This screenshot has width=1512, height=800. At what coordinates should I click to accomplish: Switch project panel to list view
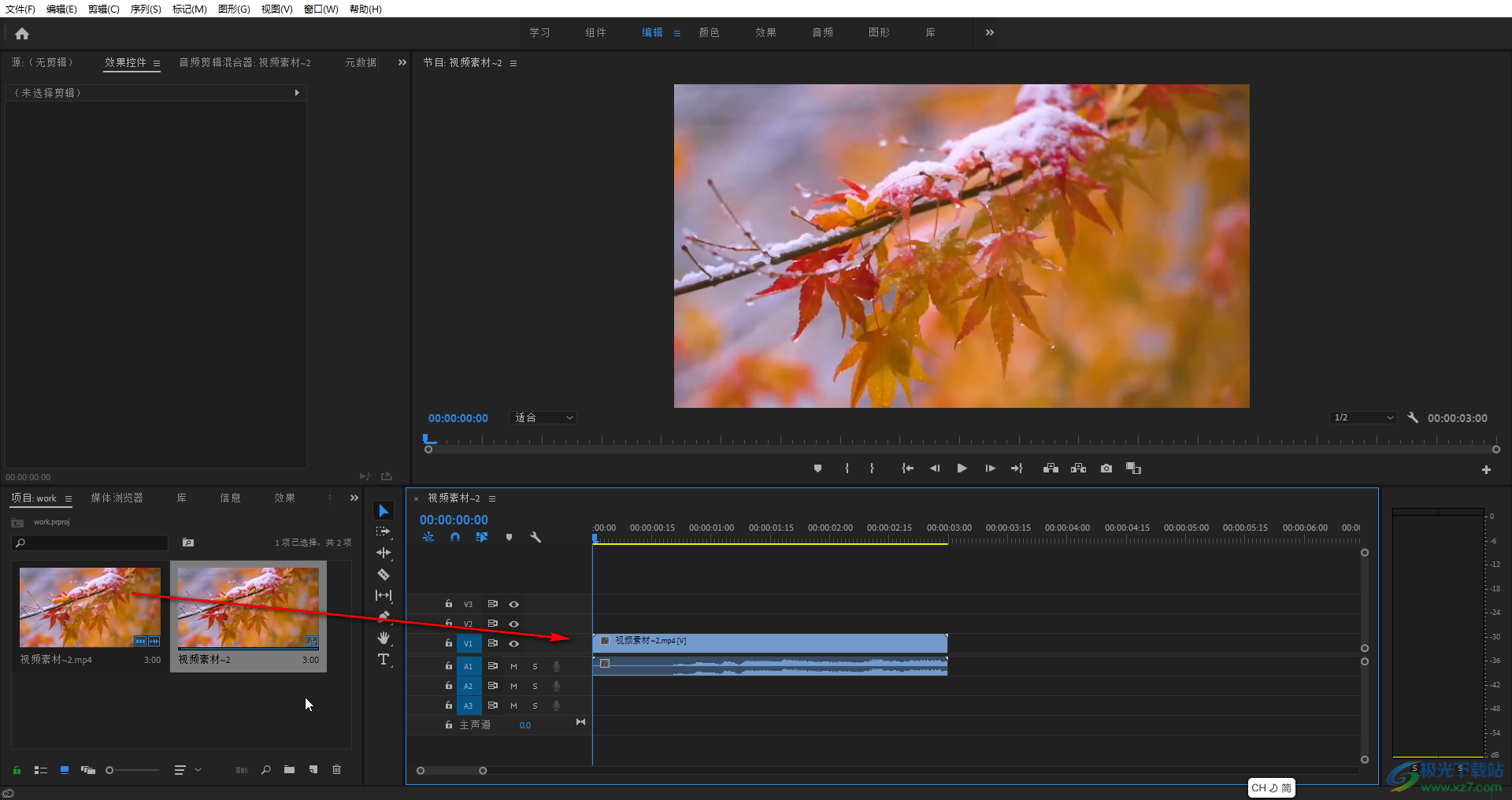tap(41, 770)
